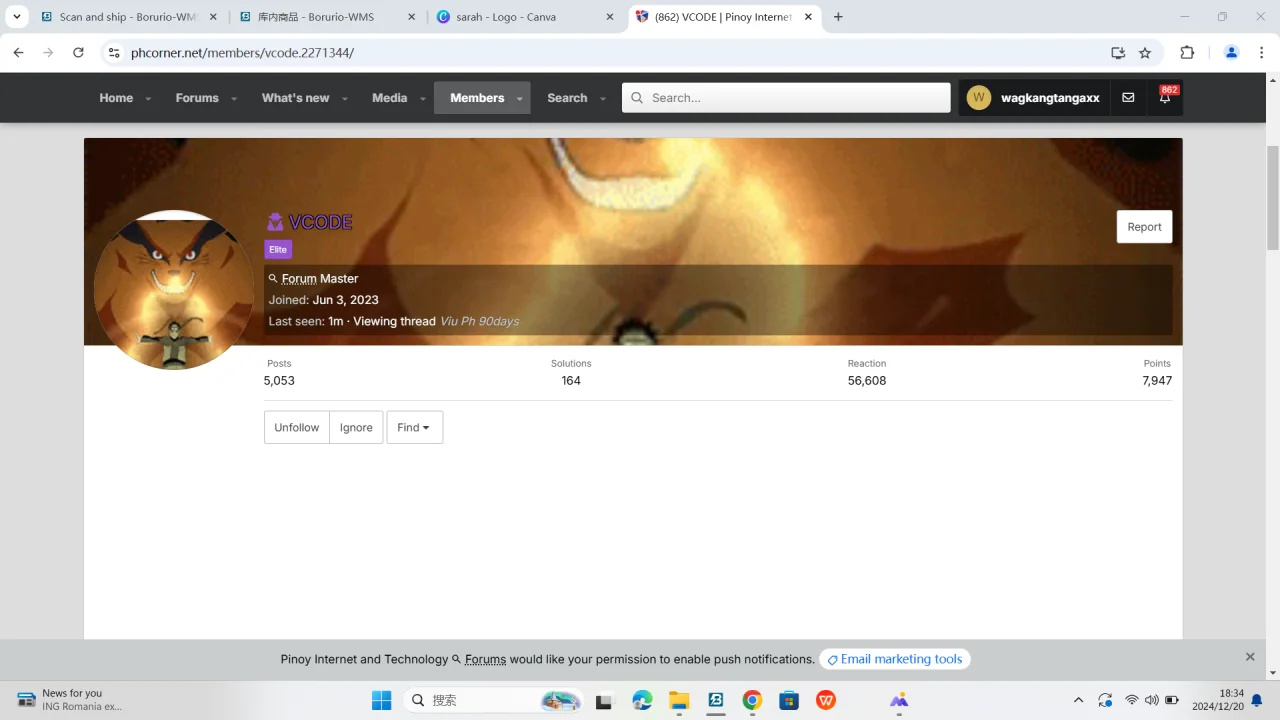Open the Chrome three-dot menu
Viewport: 1280px width, 720px height.
(x=1263, y=53)
